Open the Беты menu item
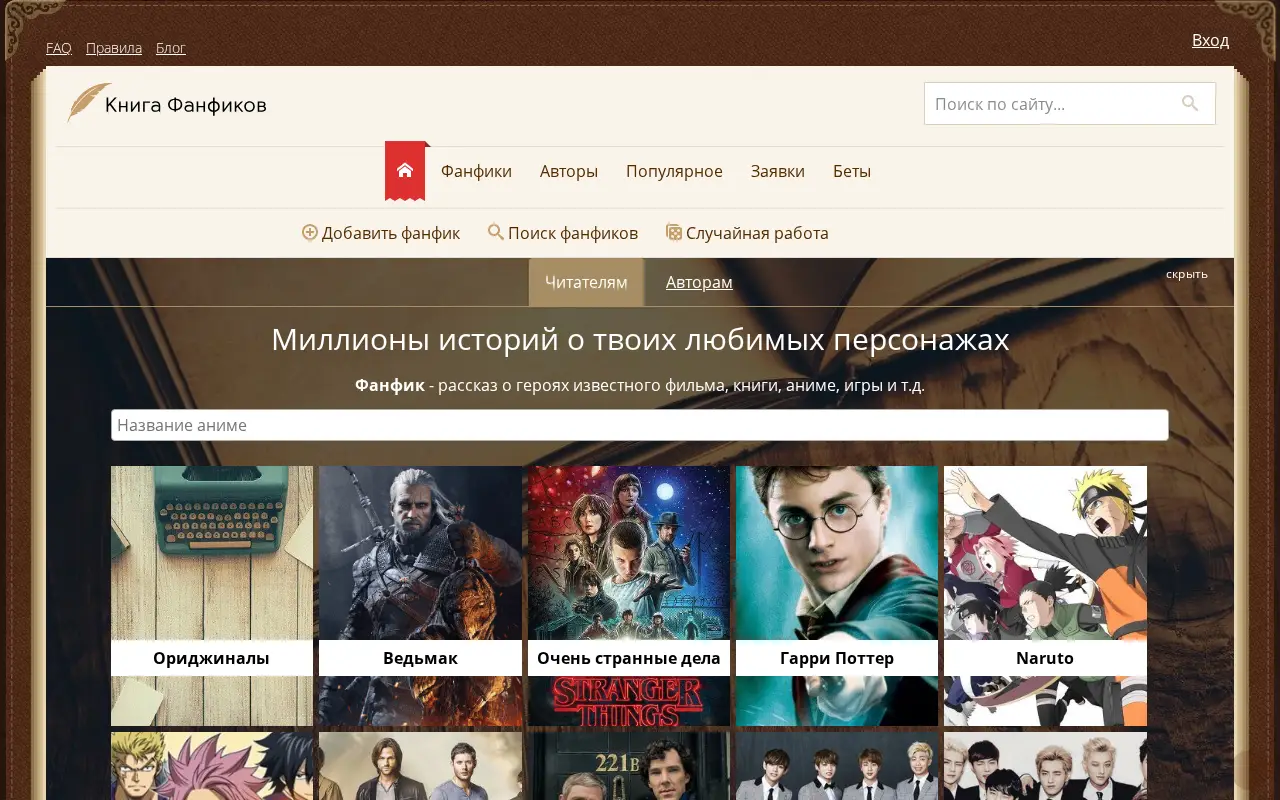Screen dimensions: 1280x800 tap(852, 171)
